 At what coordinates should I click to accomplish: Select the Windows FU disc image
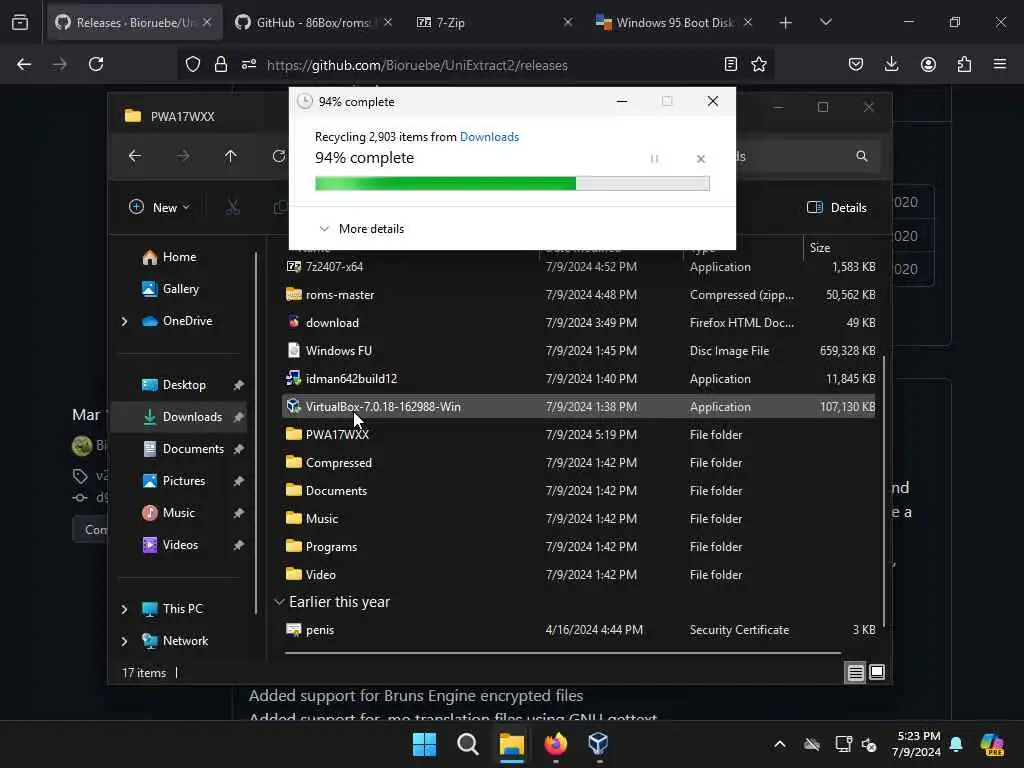tap(579, 351)
